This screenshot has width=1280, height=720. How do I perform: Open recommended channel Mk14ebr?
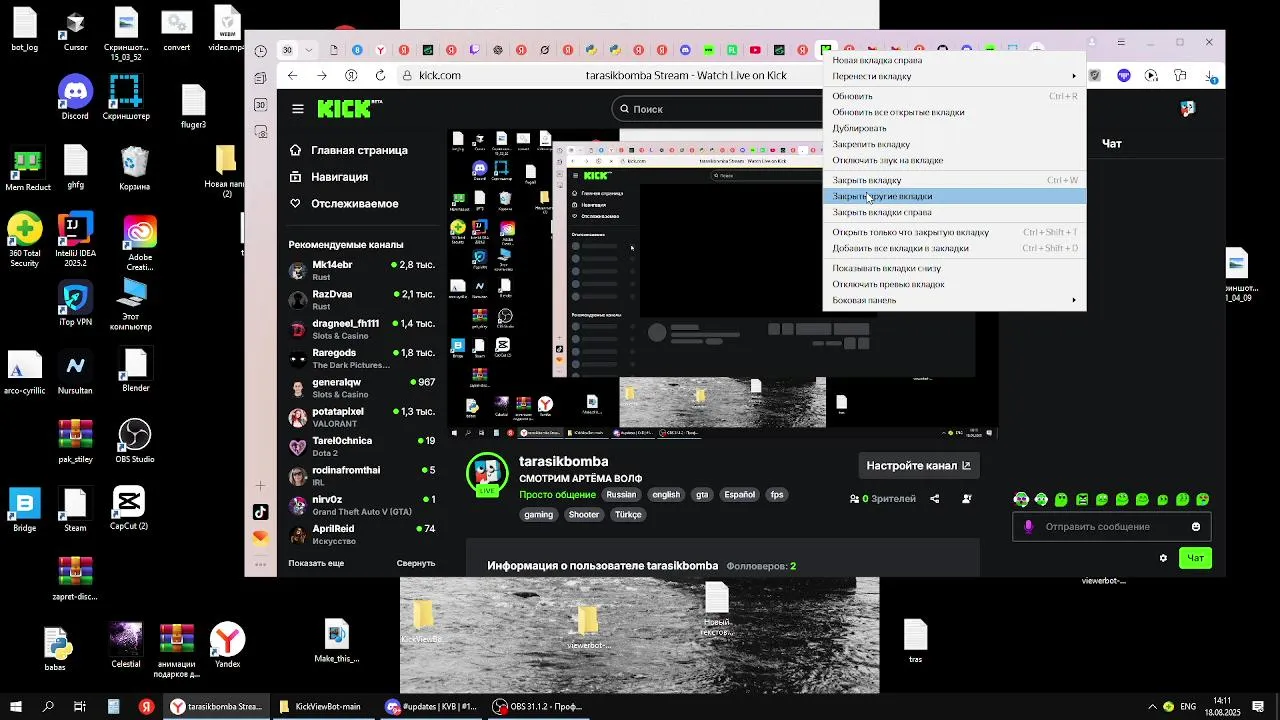point(362,270)
